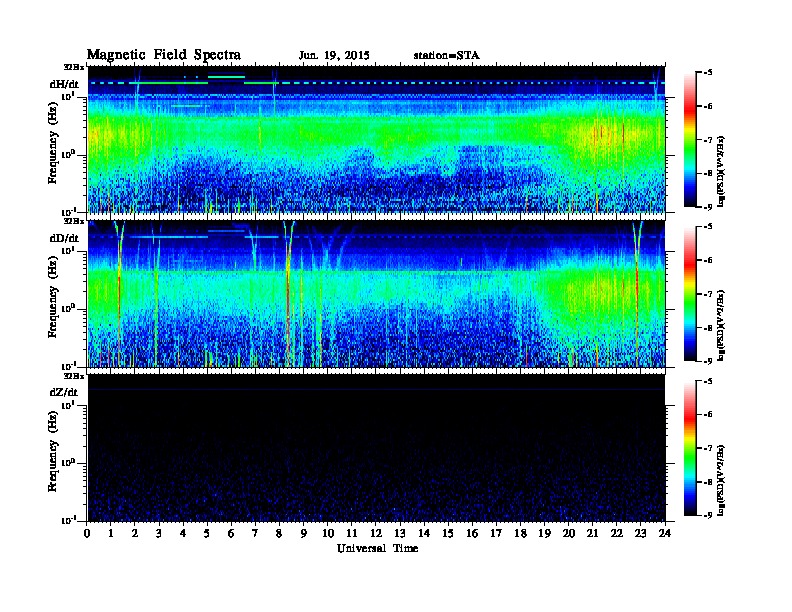
Task: Click the dH/dt panel label
Action: pyautogui.click(x=64, y=84)
